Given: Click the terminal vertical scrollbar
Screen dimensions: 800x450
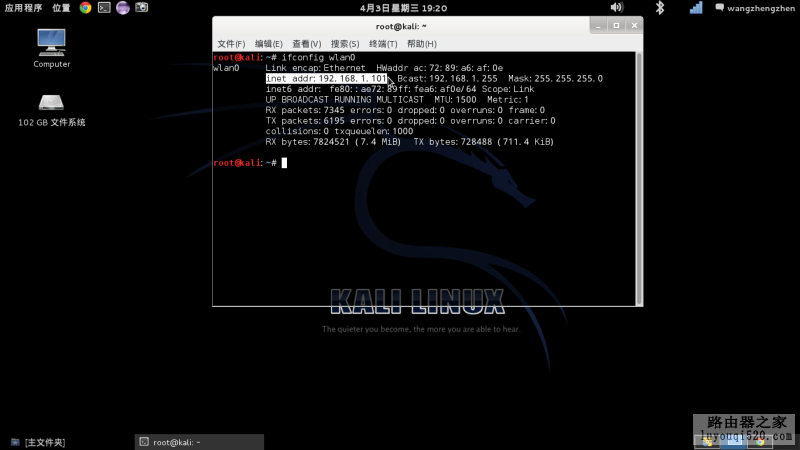Looking at the screenshot, I should point(639,178).
